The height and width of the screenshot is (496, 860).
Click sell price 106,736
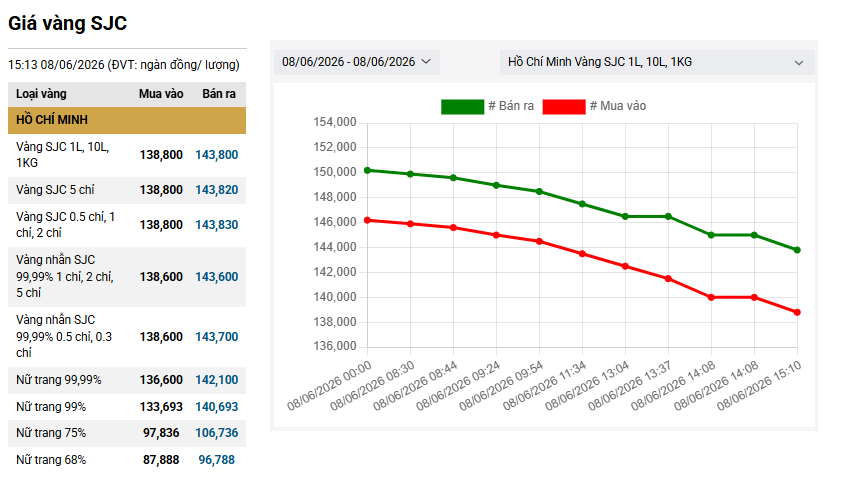click(217, 433)
